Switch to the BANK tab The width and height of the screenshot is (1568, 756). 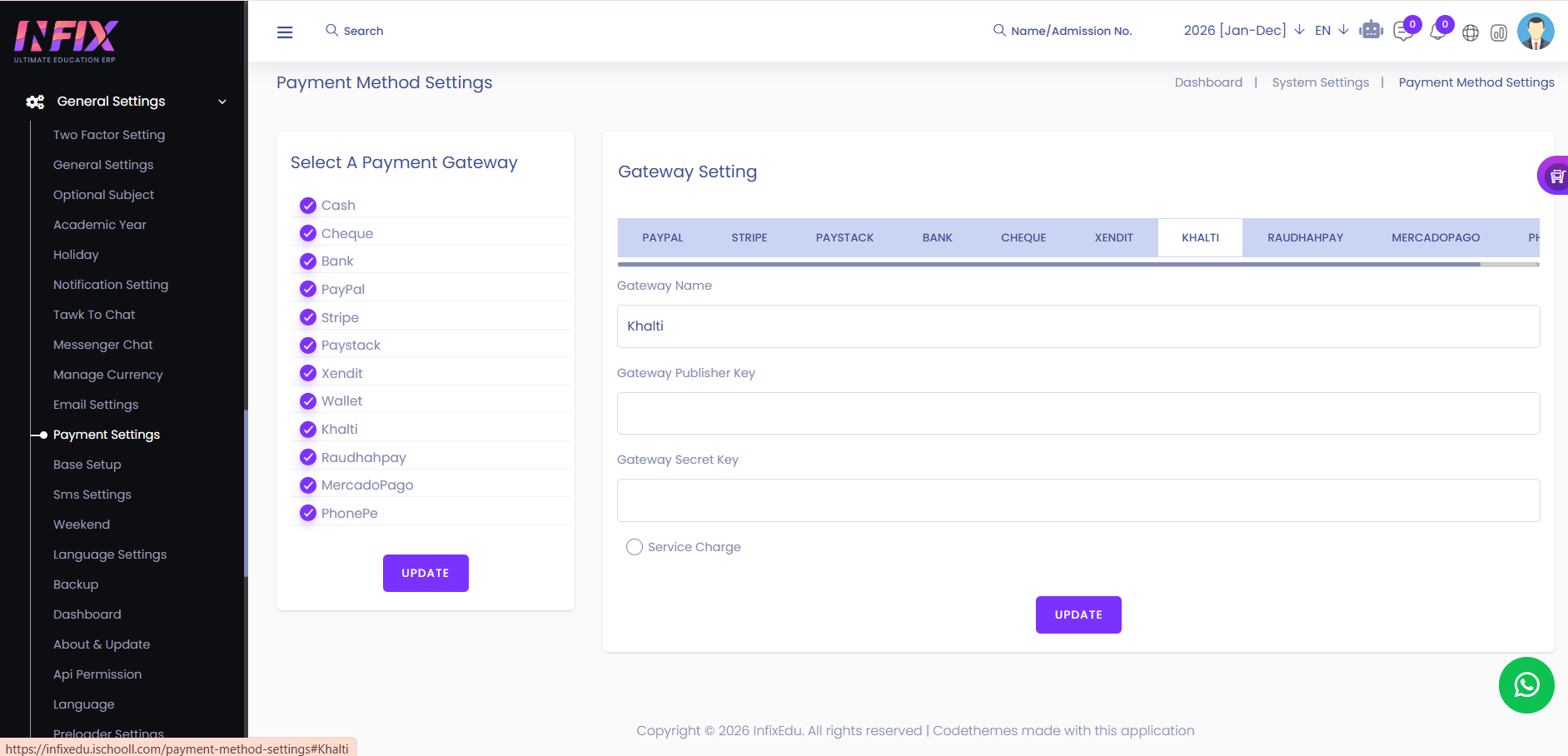click(x=937, y=237)
